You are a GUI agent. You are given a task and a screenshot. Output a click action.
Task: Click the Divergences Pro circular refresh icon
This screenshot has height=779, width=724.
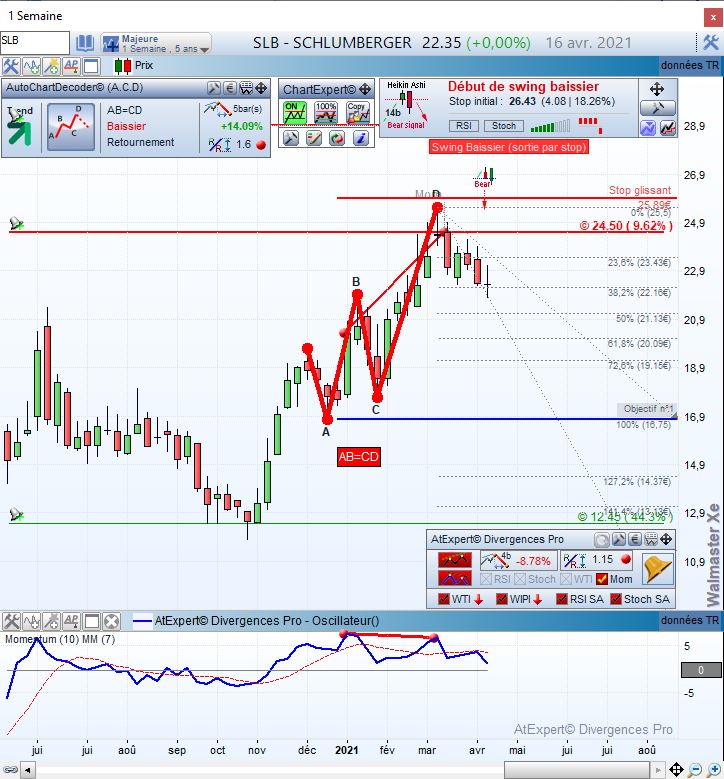coord(602,540)
